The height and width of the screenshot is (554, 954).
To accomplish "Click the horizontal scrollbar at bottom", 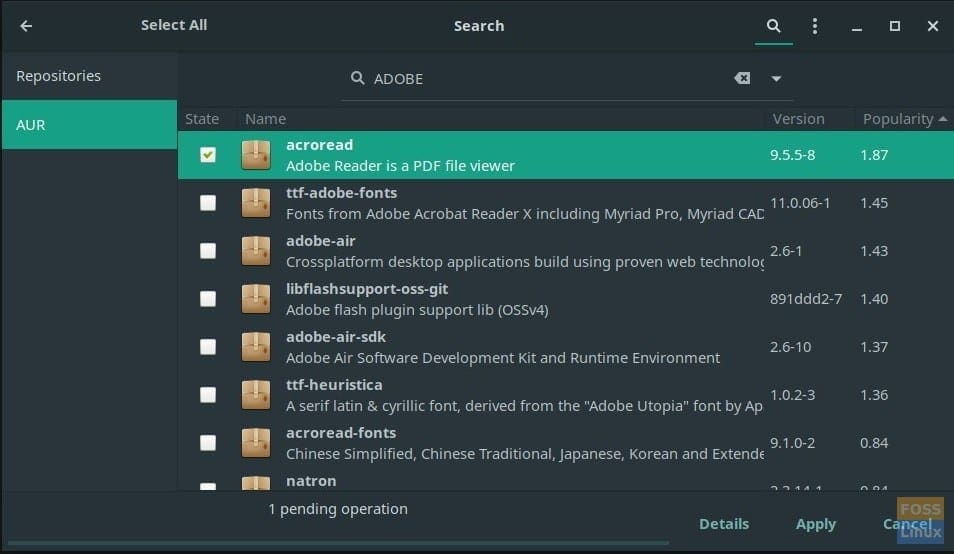I will [x=338, y=542].
